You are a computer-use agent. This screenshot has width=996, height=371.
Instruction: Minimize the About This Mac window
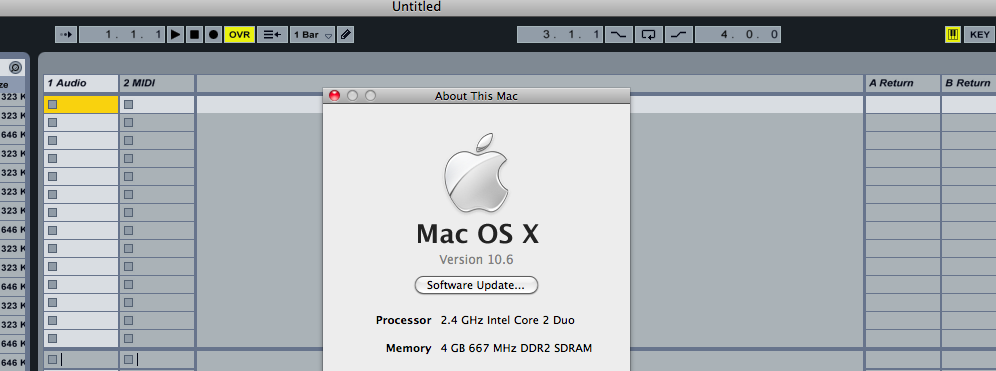coord(353,96)
